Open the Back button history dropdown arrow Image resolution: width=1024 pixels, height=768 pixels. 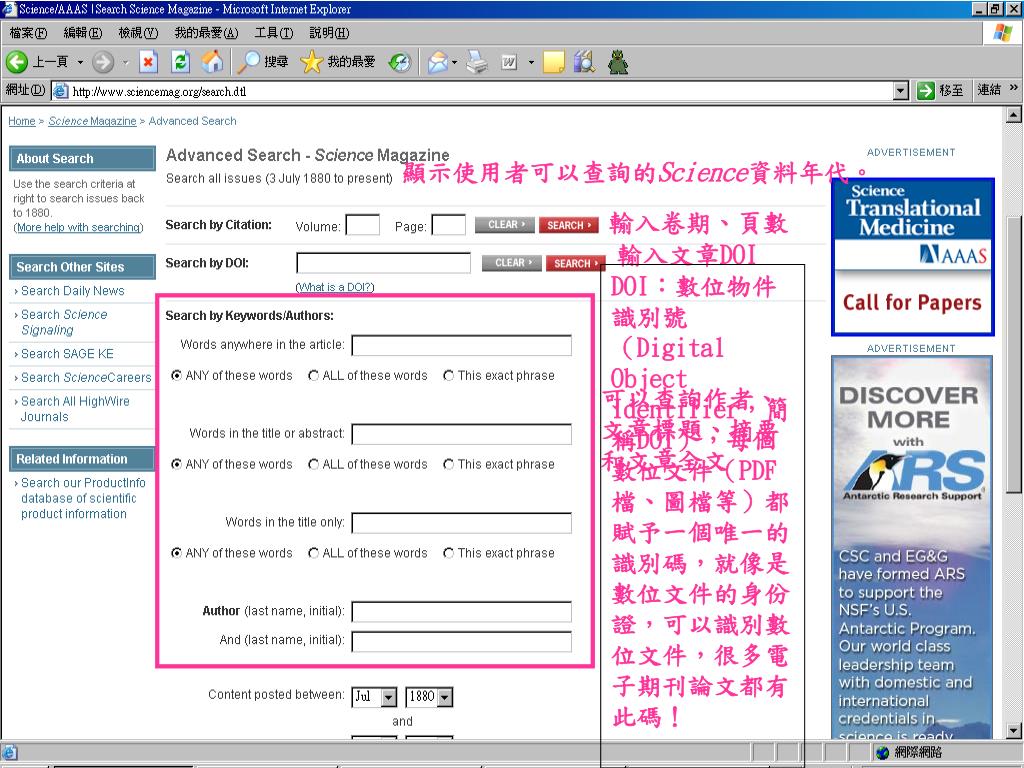tap(80, 63)
